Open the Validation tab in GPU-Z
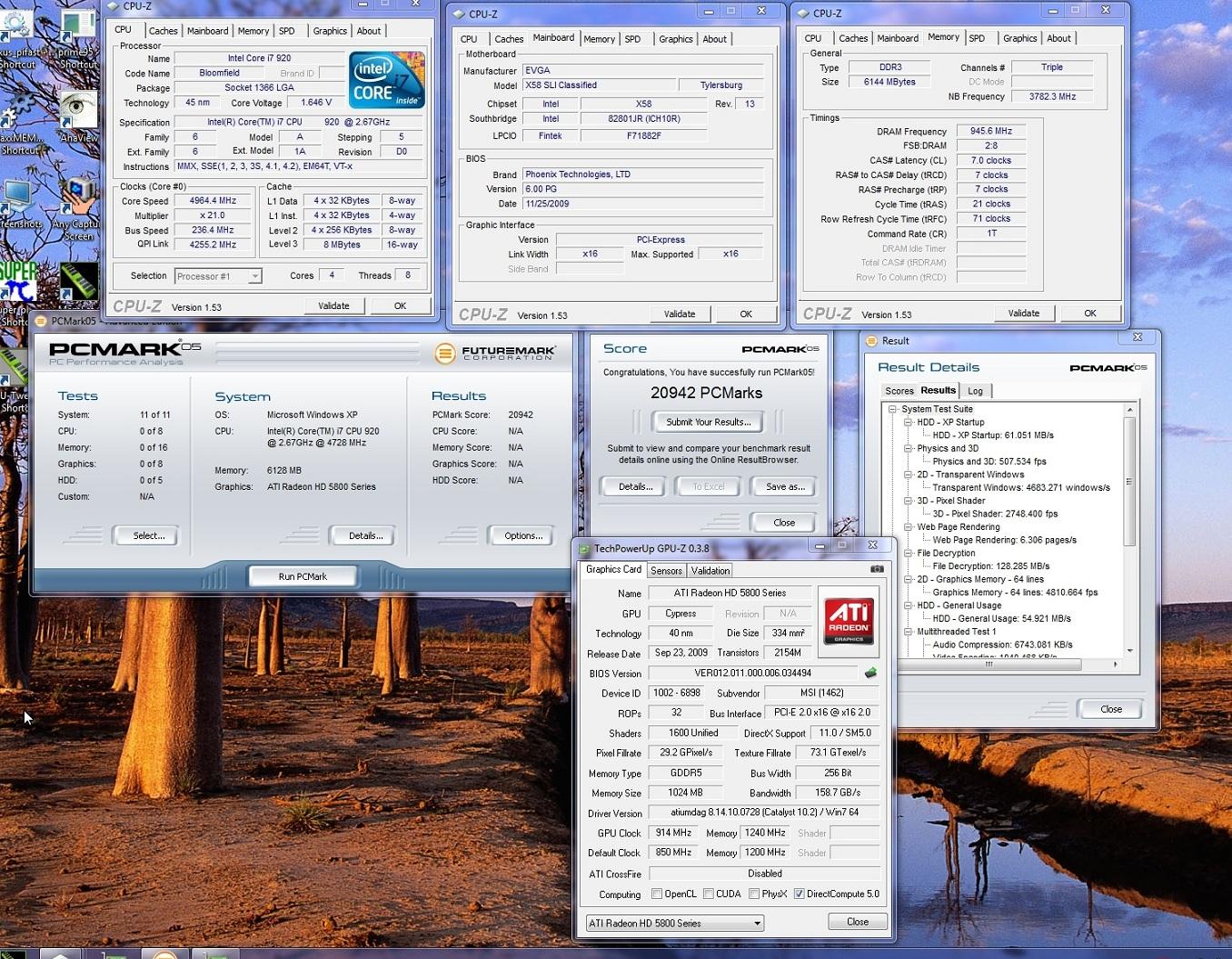This screenshot has width=1232, height=959. coord(710,571)
